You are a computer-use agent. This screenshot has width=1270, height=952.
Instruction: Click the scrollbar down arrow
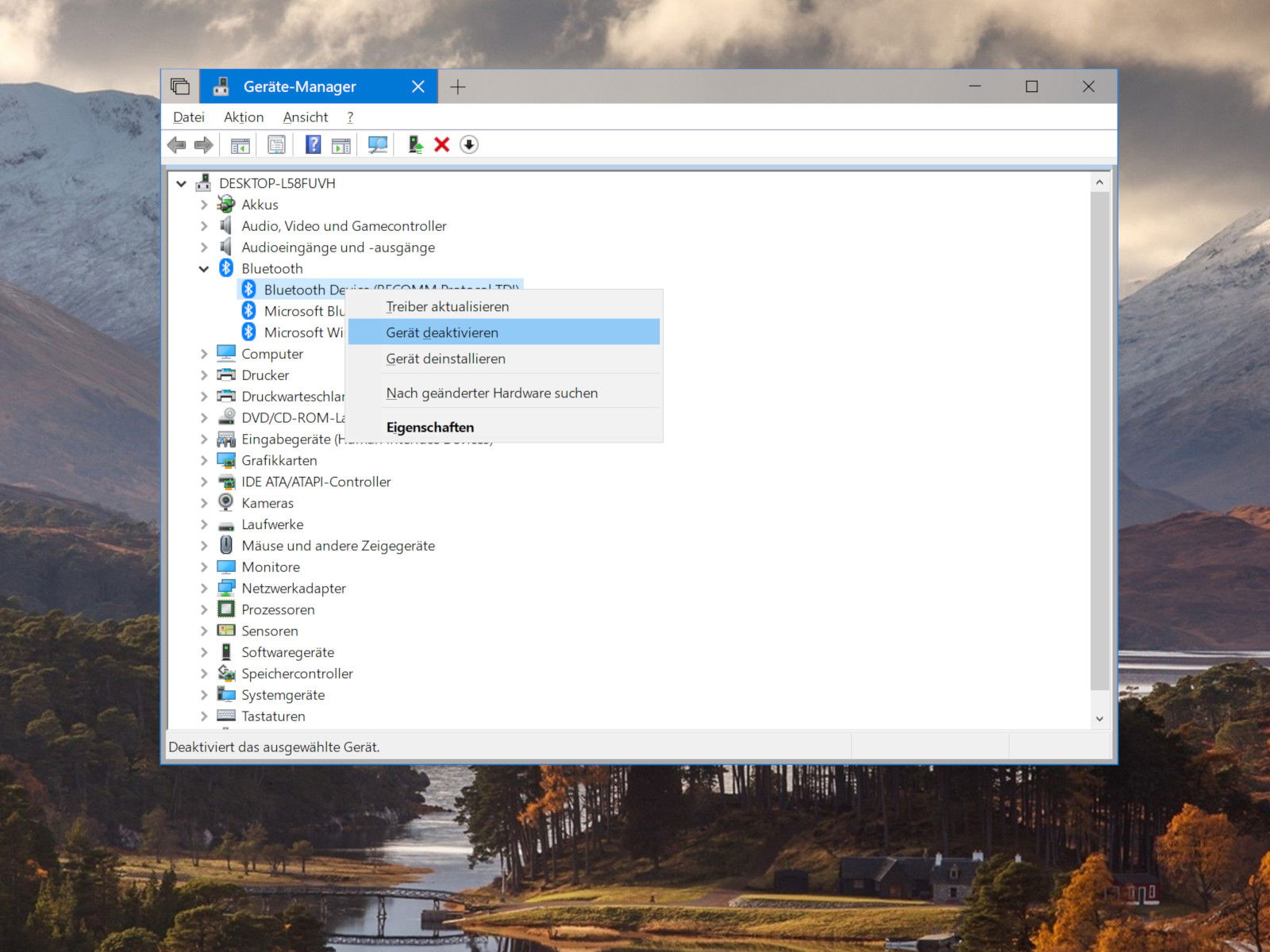(1099, 719)
